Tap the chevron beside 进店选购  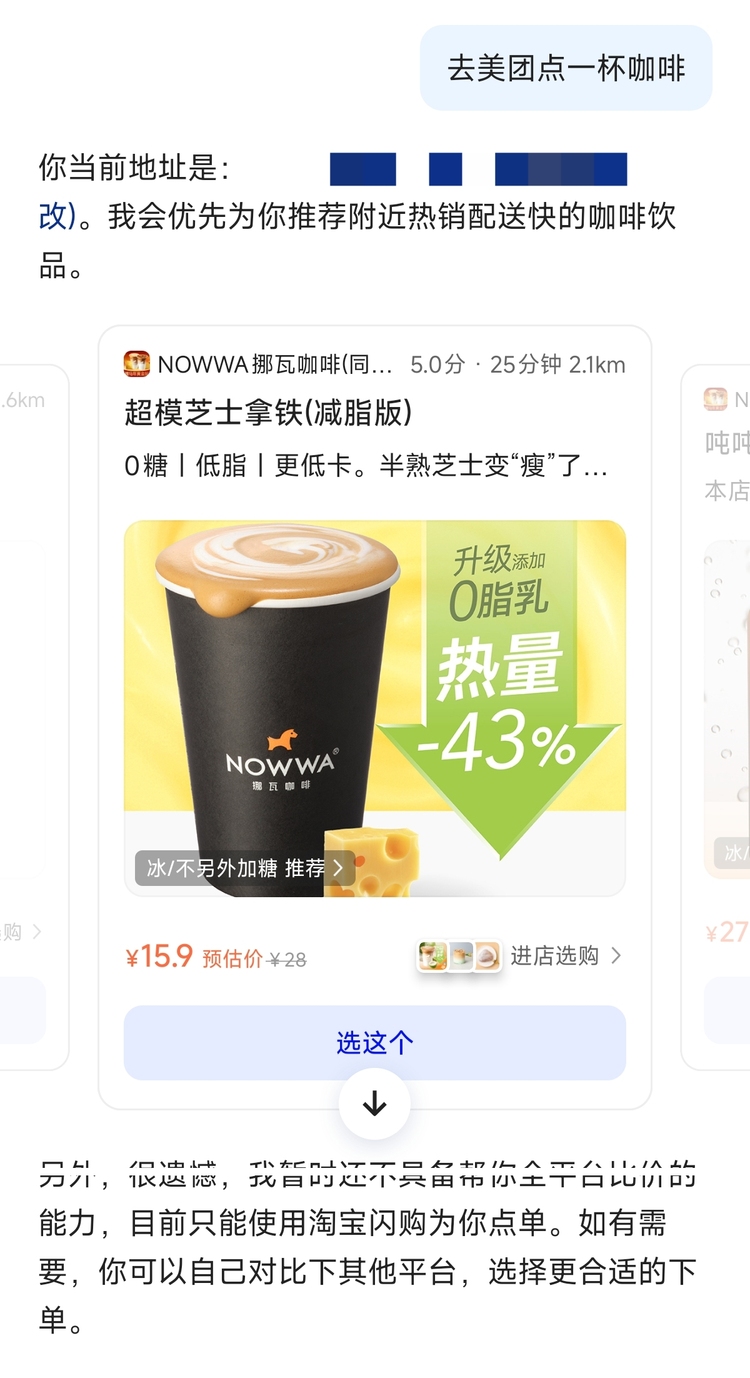(616, 956)
